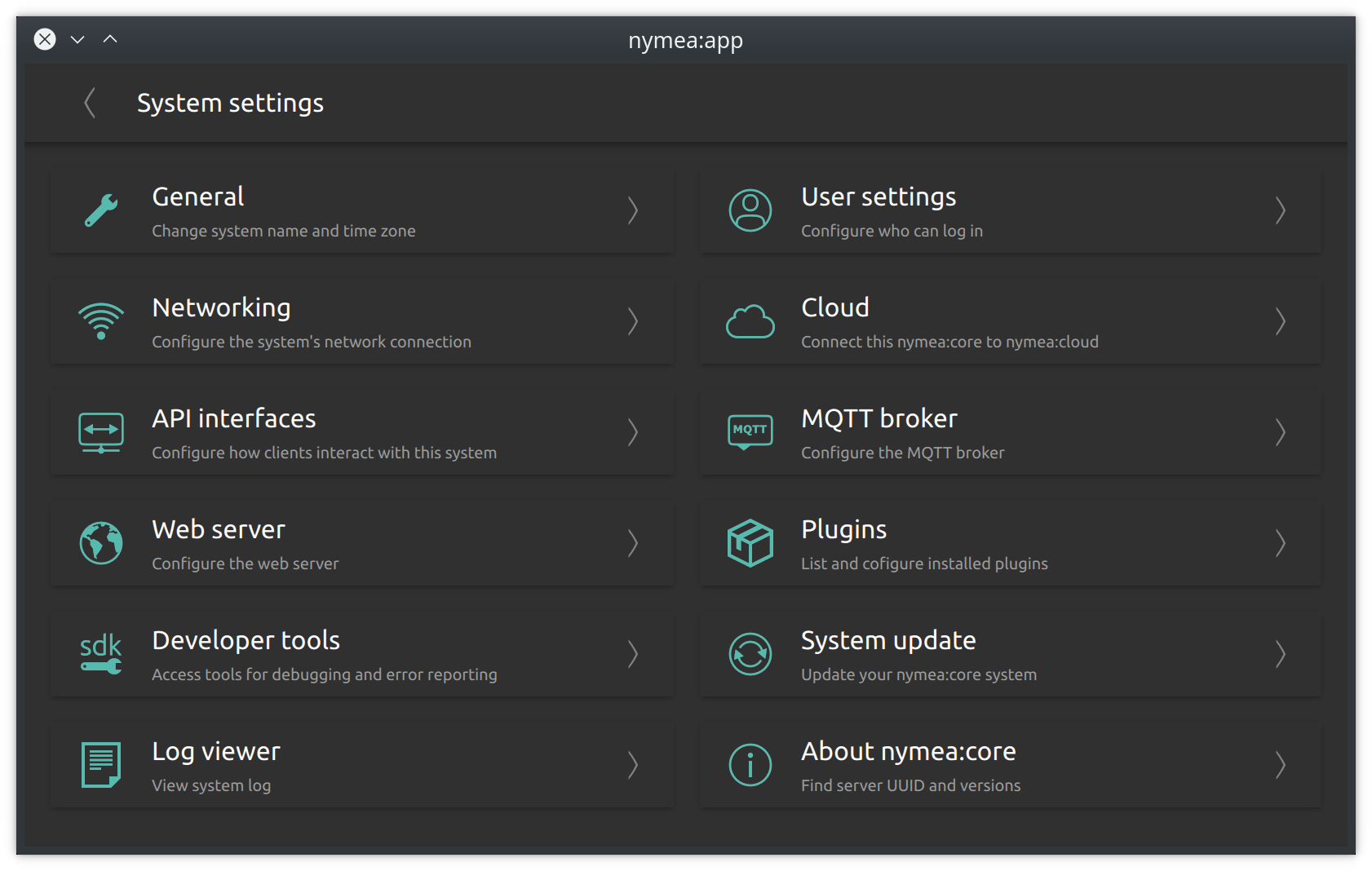This screenshot has height=871, width=1372.
Task: Click the box icon for Plugins
Action: [x=750, y=543]
